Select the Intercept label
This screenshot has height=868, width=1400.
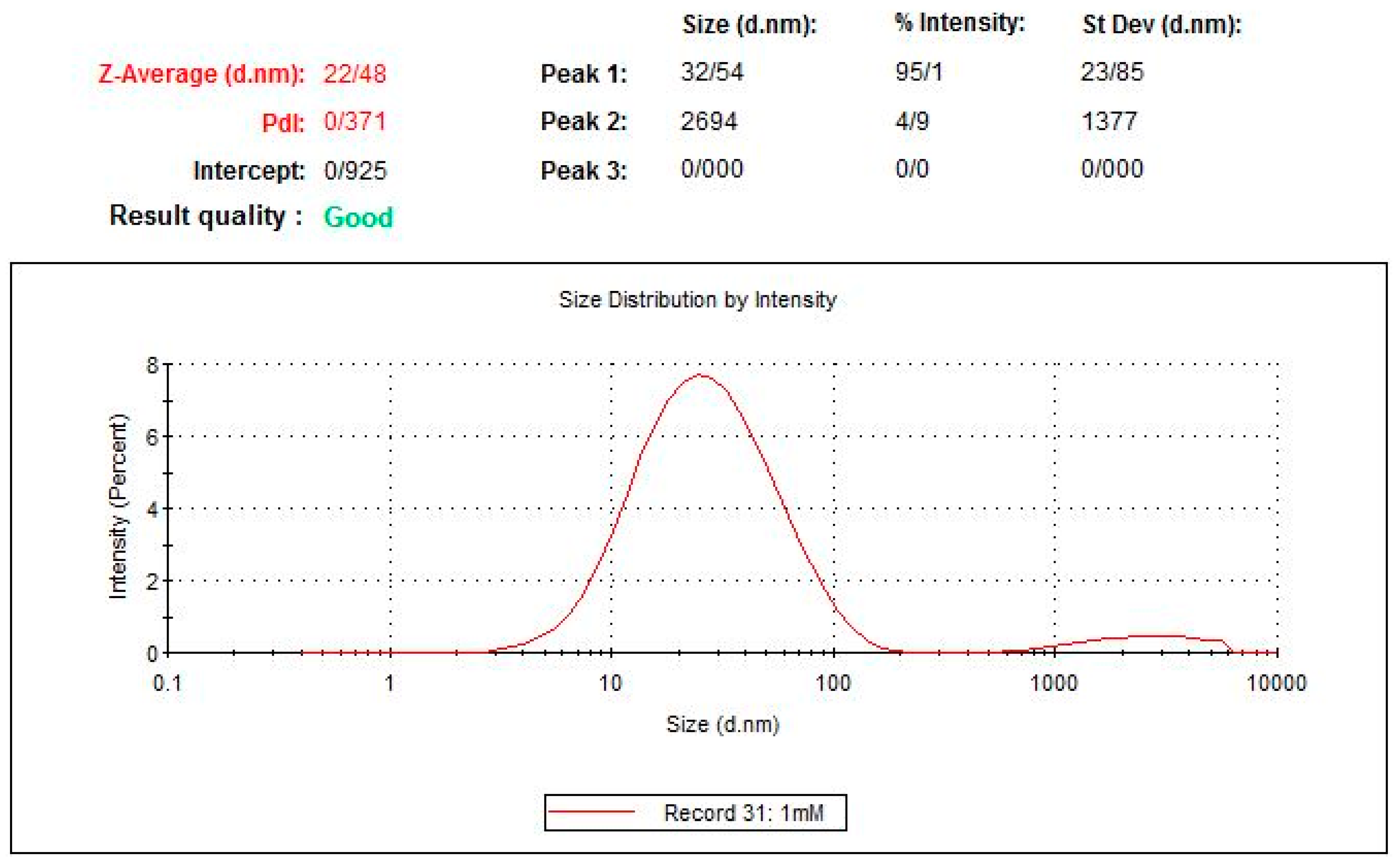point(249,171)
